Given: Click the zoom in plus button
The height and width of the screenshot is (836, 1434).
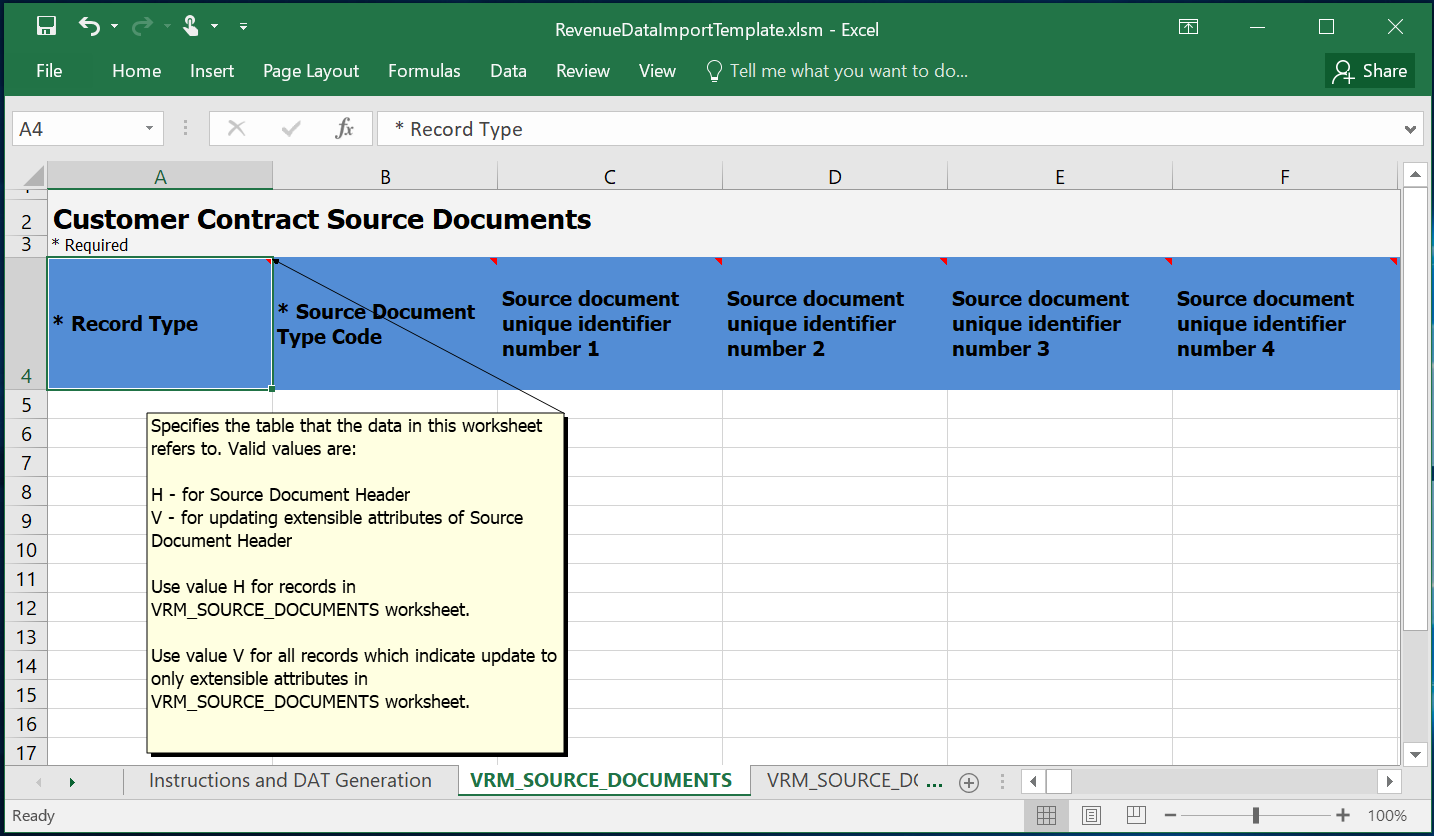Looking at the screenshot, I should coord(1343,815).
